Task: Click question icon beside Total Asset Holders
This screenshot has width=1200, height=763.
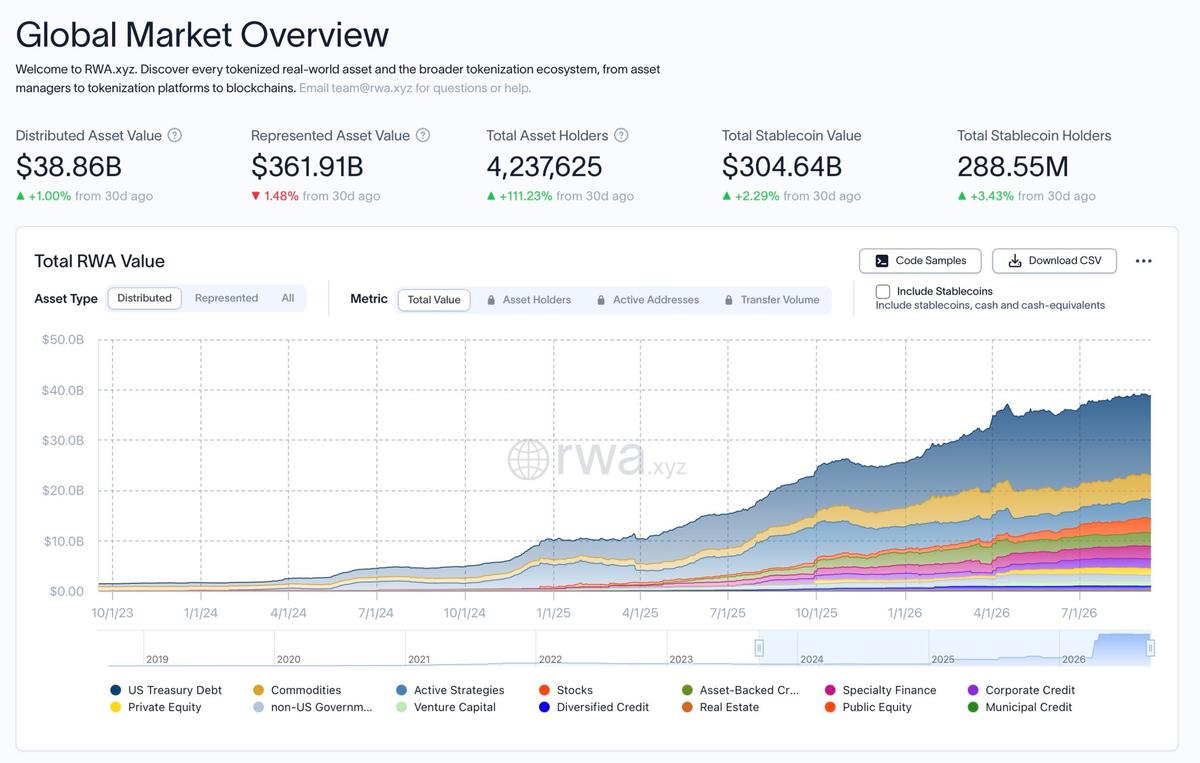Action: click(621, 135)
